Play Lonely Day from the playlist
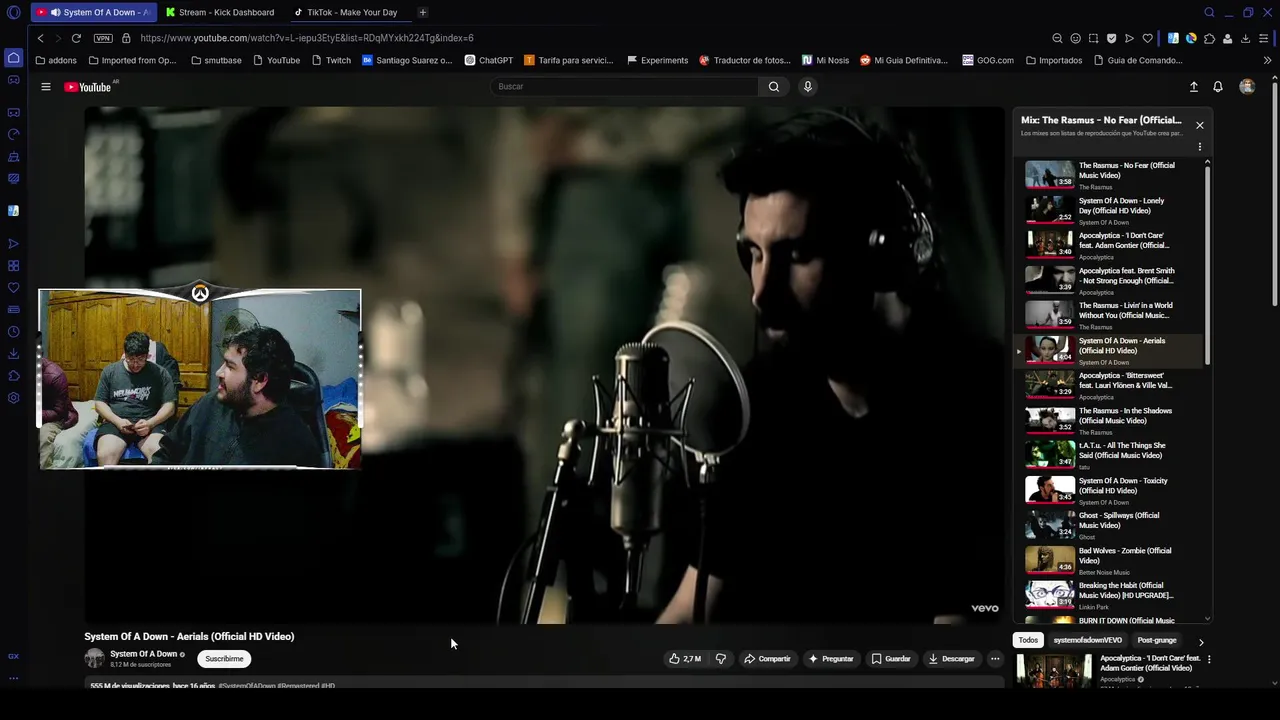This screenshot has width=1280, height=720. point(1110,210)
